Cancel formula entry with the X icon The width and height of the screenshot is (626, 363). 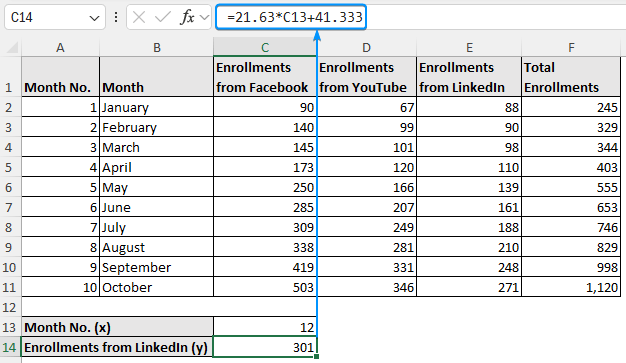click(x=139, y=17)
